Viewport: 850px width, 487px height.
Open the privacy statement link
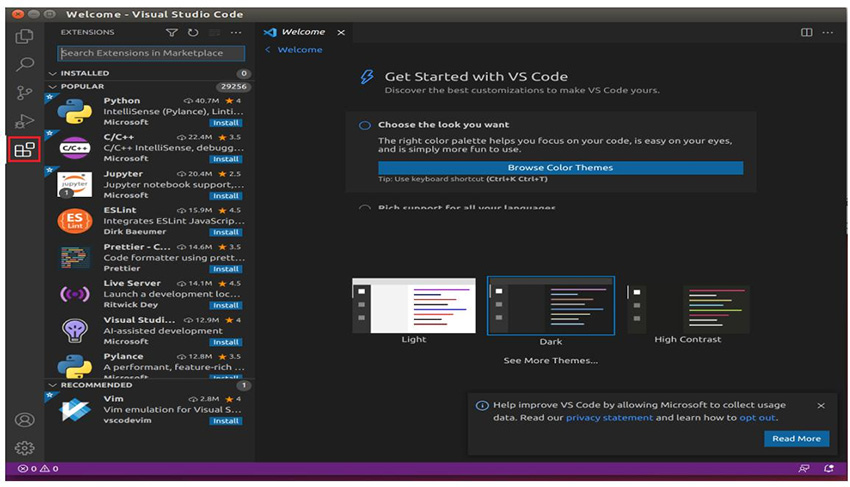(x=609, y=418)
